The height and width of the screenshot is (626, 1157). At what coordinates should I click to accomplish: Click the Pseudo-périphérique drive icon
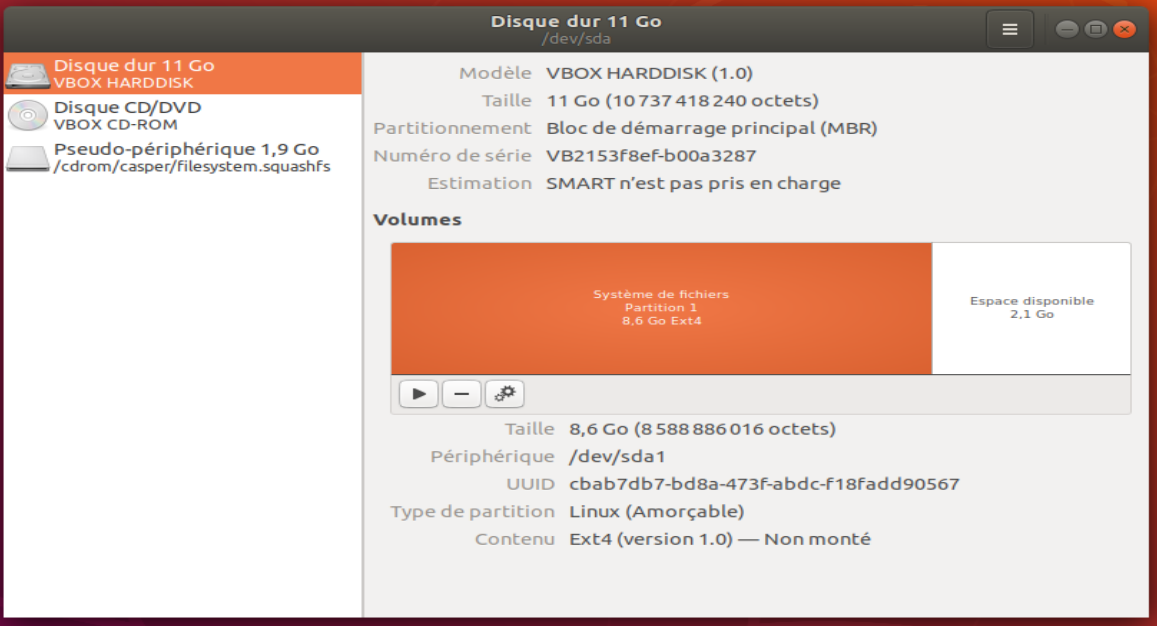point(28,158)
